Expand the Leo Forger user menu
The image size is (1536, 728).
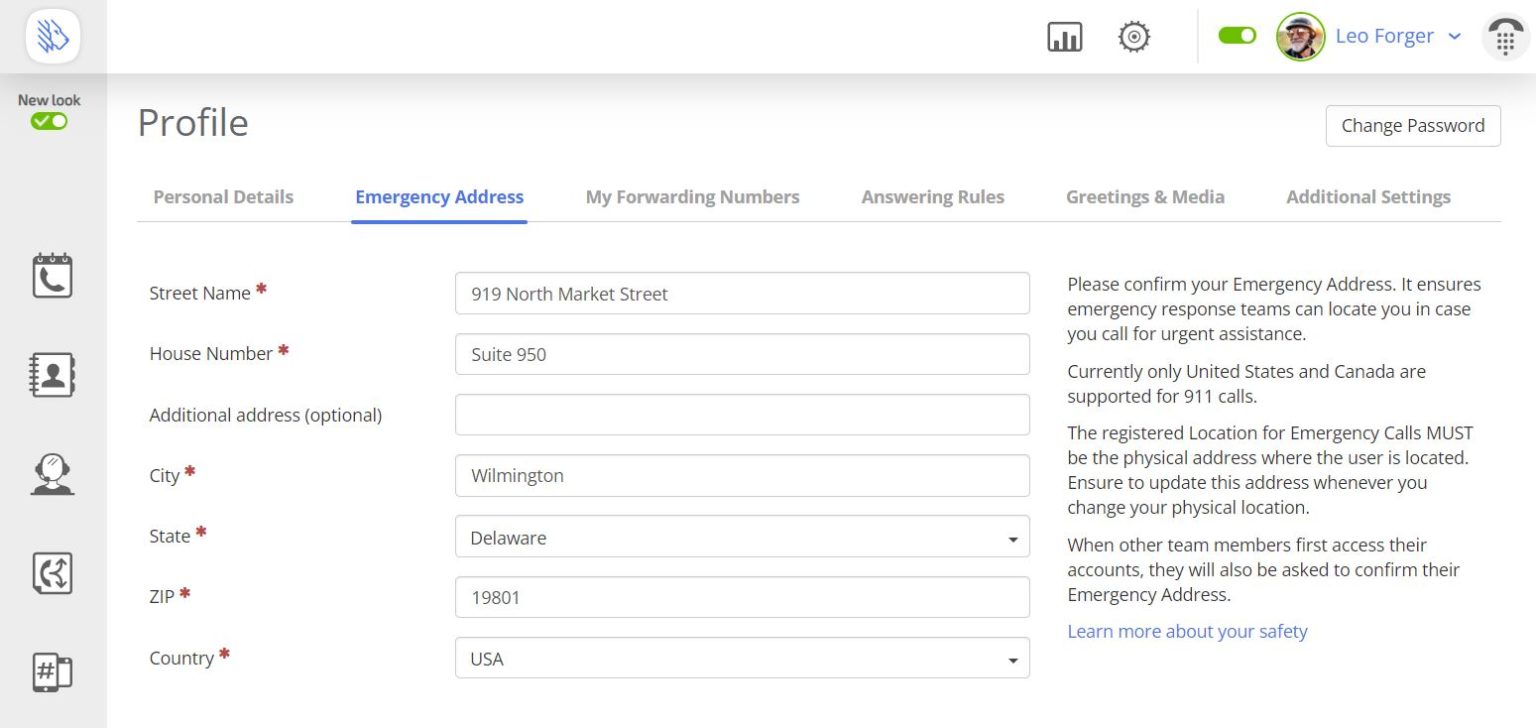point(1398,36)
